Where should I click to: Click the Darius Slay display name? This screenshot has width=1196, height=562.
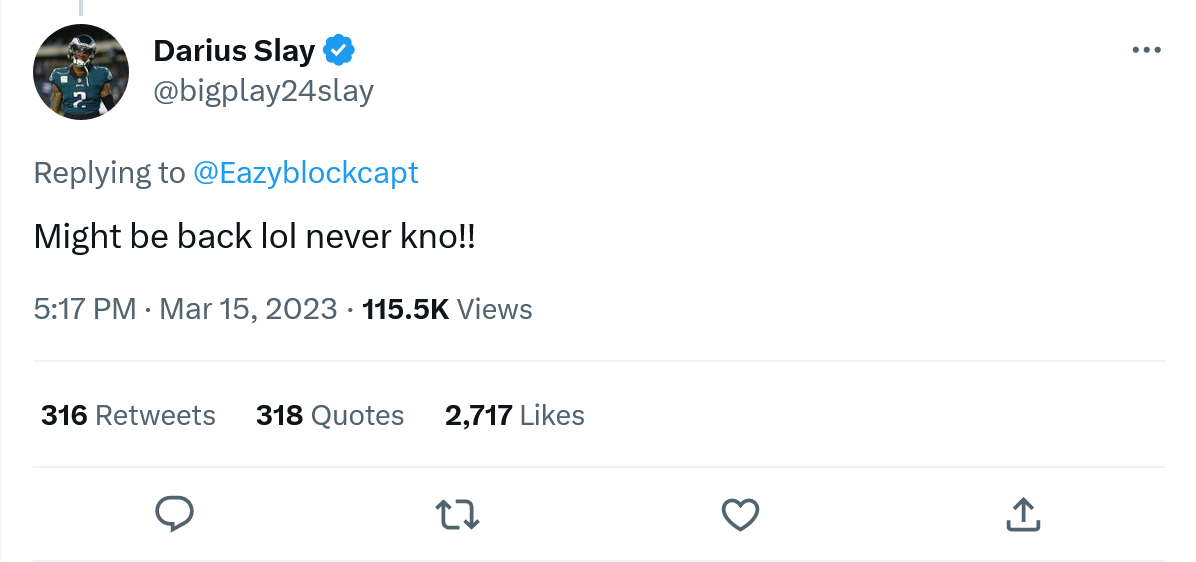tap(234, 49)
